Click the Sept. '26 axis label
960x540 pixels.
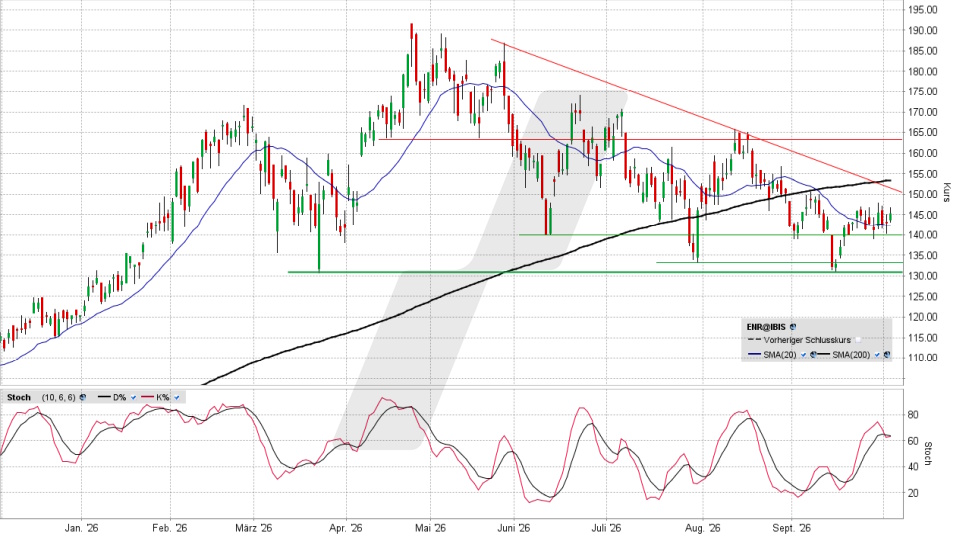tap(792, 528)
